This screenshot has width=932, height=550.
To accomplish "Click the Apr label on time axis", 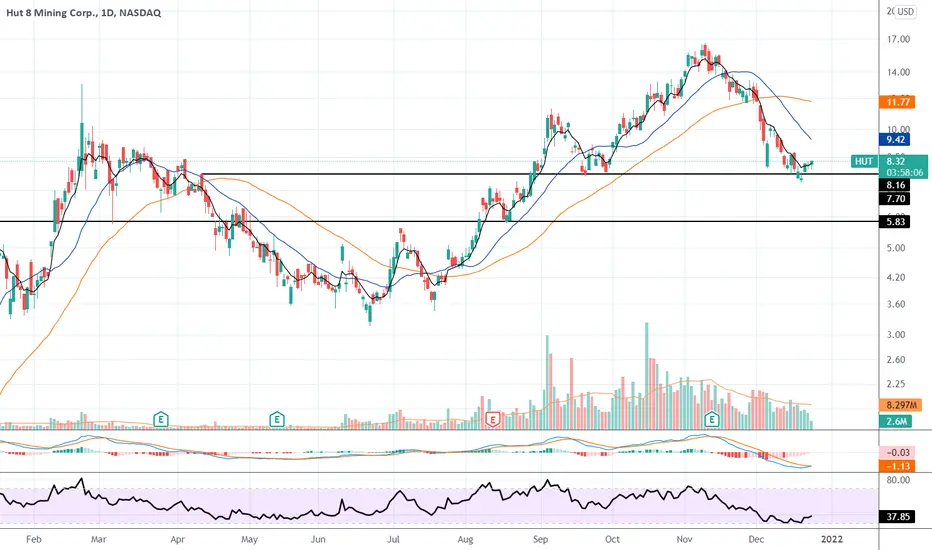I will click(177, 539).
